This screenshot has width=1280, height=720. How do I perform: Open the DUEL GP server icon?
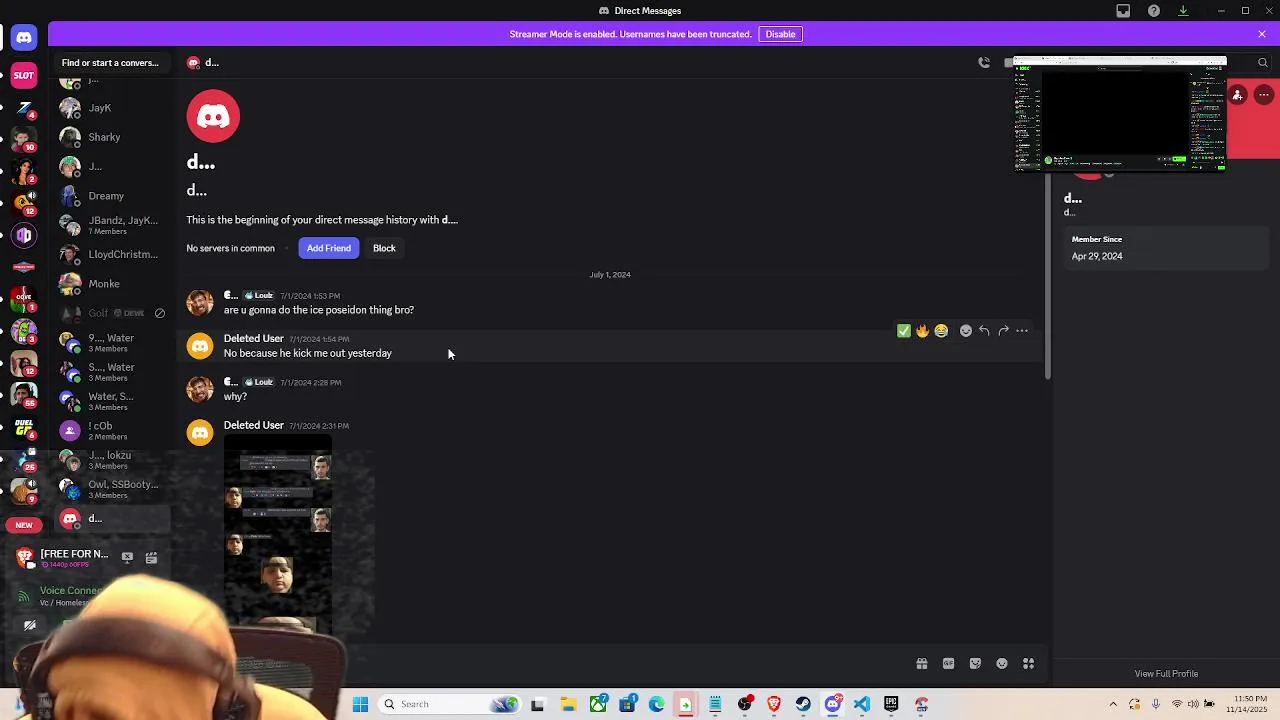point(24,427)
